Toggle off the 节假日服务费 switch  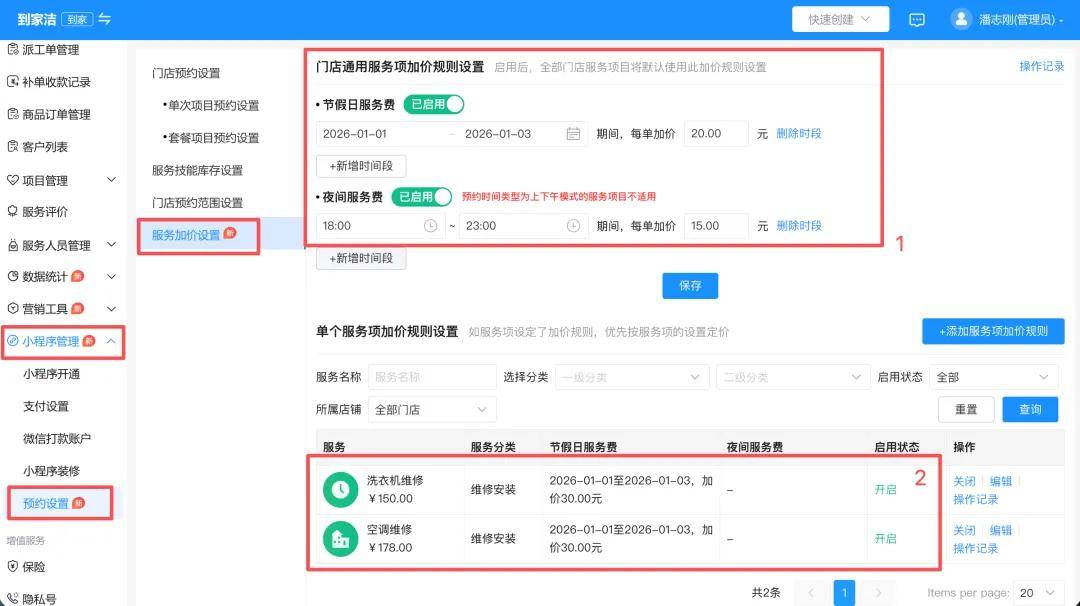point(434,104)
